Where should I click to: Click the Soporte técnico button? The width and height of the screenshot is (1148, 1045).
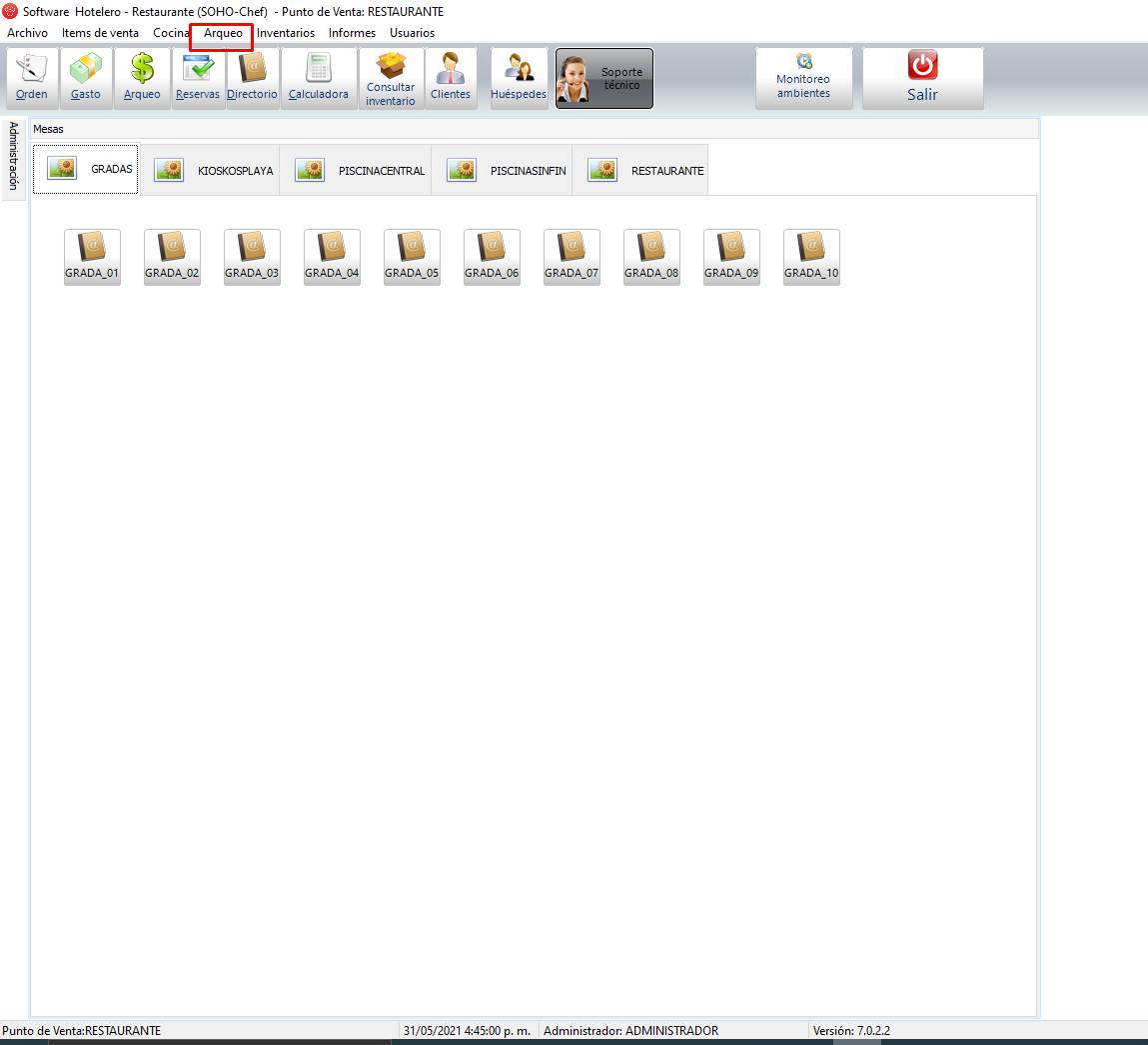[604, 79]
